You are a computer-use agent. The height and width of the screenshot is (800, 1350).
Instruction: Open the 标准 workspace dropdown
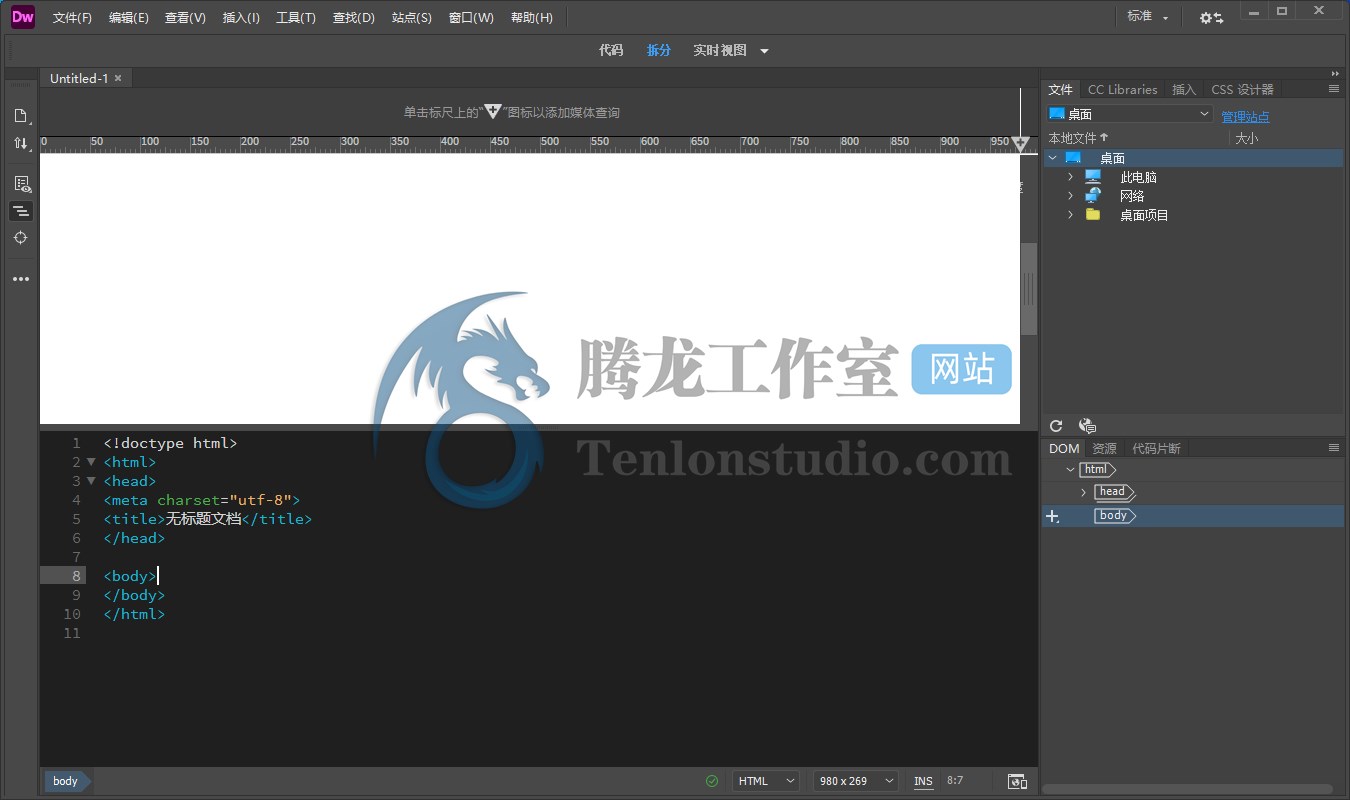click(x=1147, y=17)
